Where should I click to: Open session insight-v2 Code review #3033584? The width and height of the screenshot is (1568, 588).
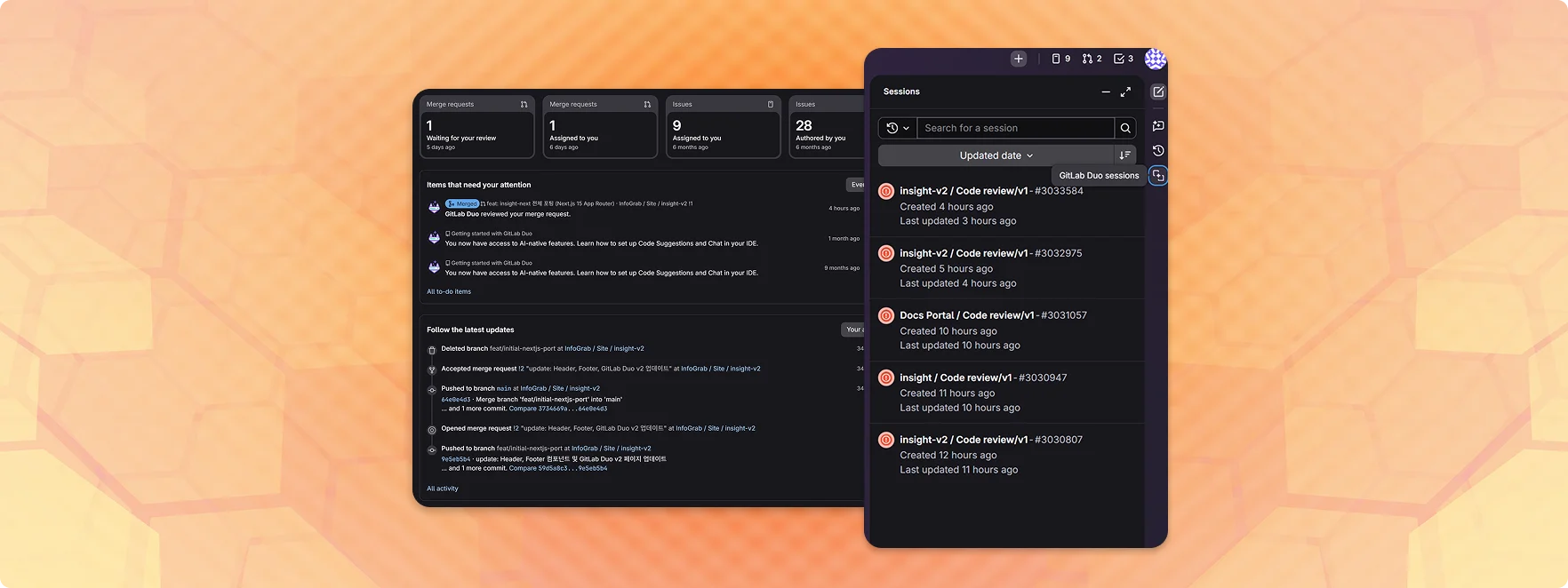[x=991, y=191]
